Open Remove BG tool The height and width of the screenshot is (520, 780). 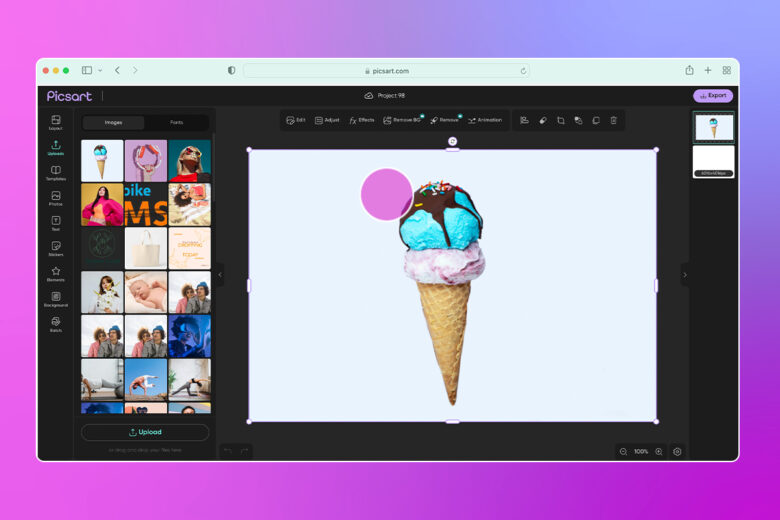(402, 120)
